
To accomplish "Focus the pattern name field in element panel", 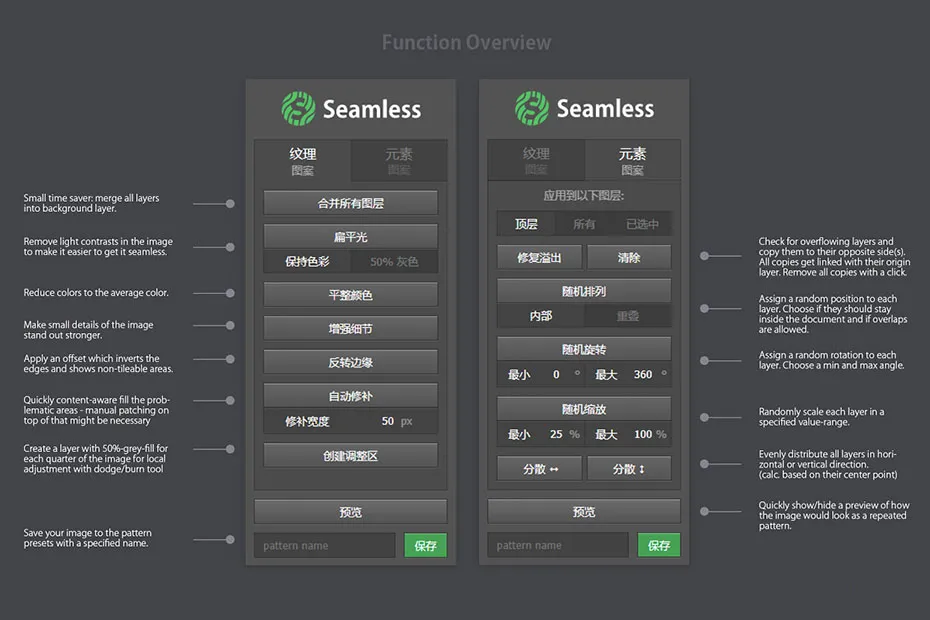I will coord(558,545).
